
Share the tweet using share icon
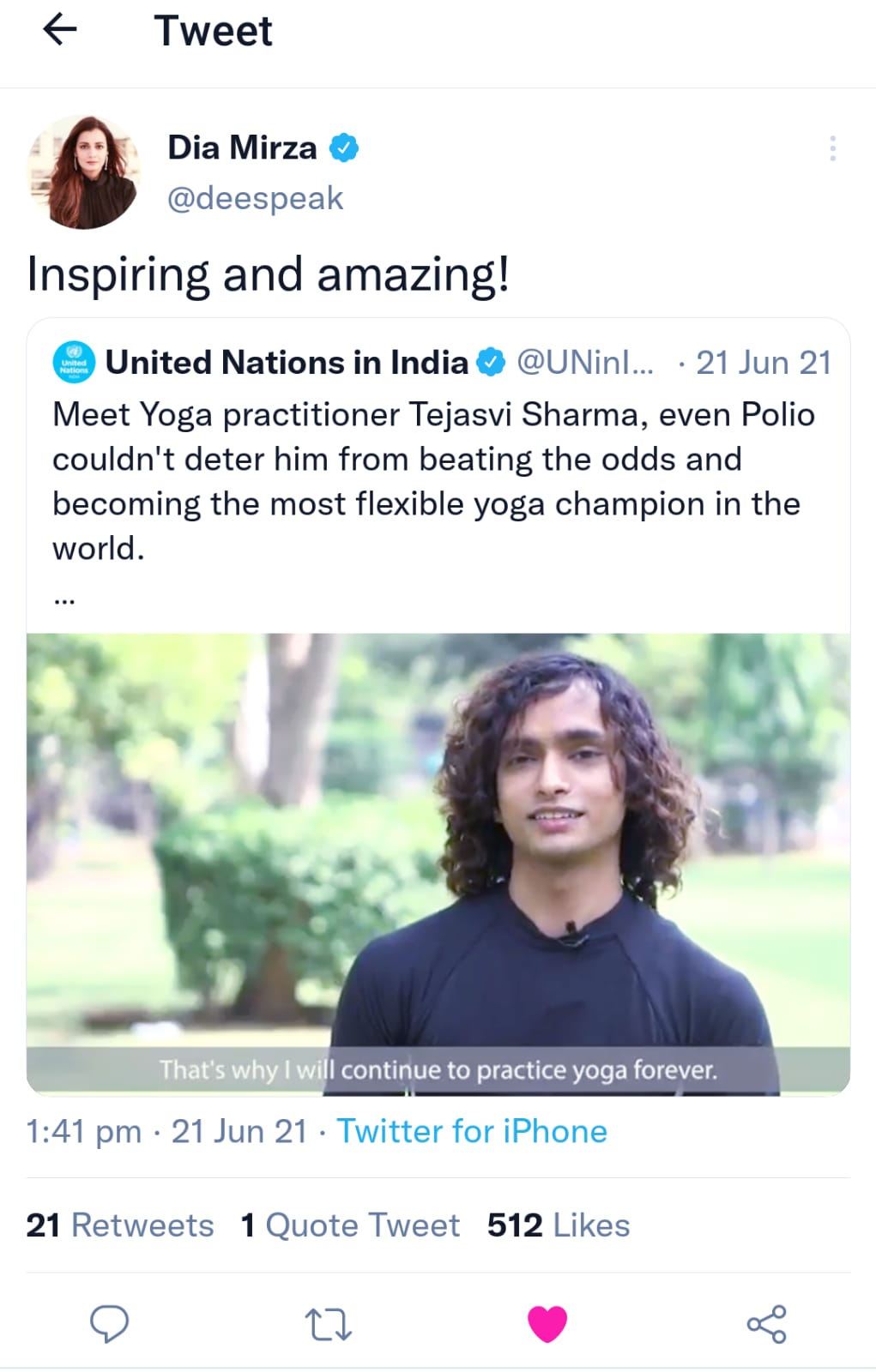(x=766, y=1323)
